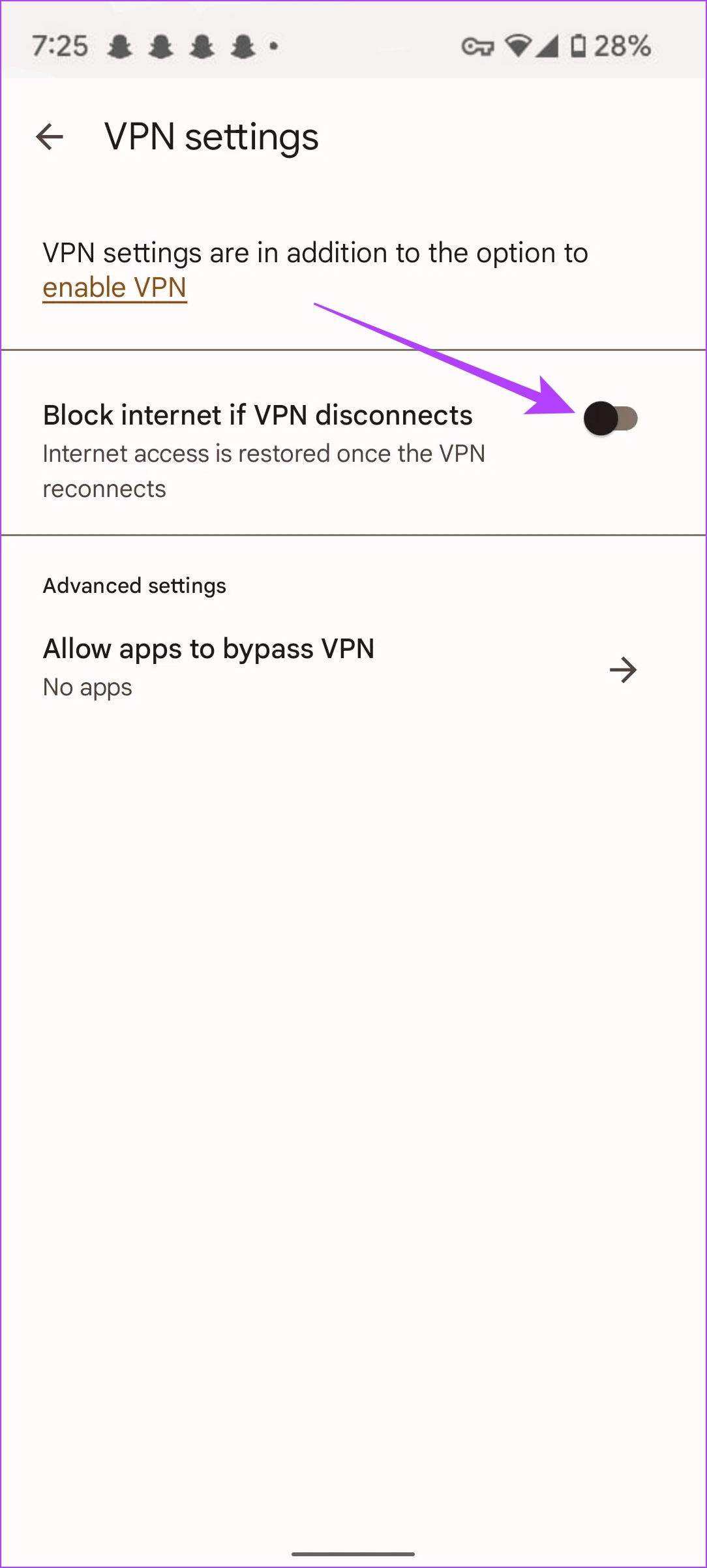Screen dimensions: 707x1568
Task: Tap the VPN key status icon
Action: (477, 47)
